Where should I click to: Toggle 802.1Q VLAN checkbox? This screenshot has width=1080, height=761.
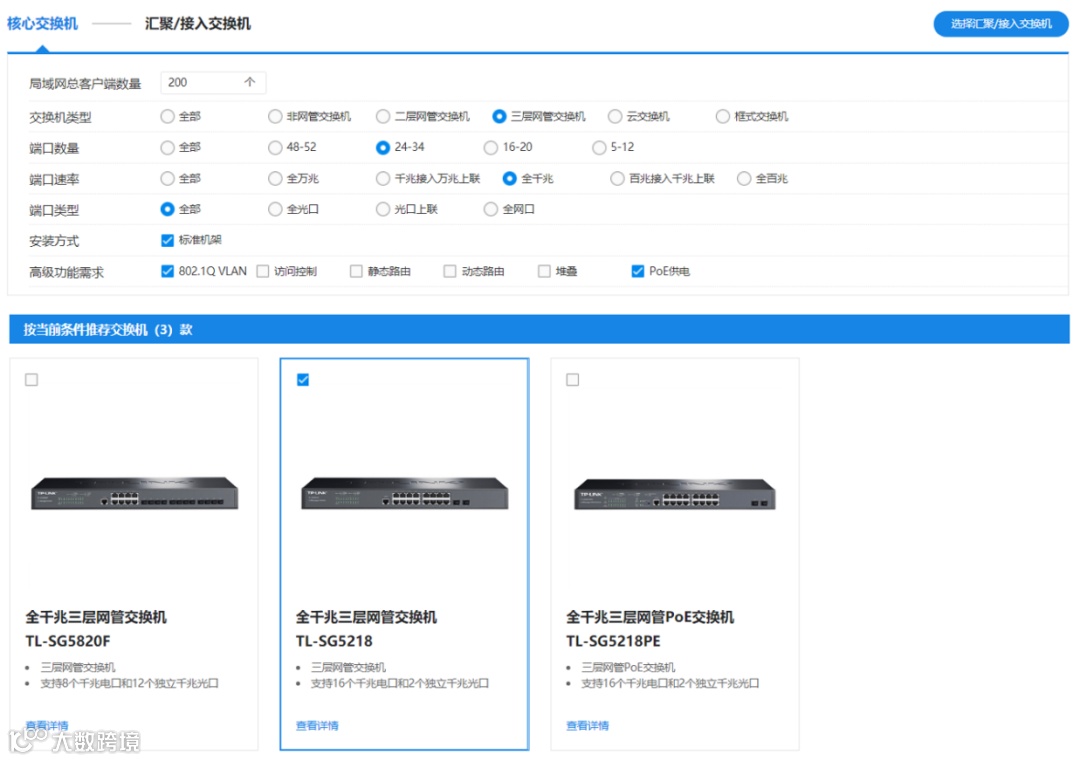167,271
